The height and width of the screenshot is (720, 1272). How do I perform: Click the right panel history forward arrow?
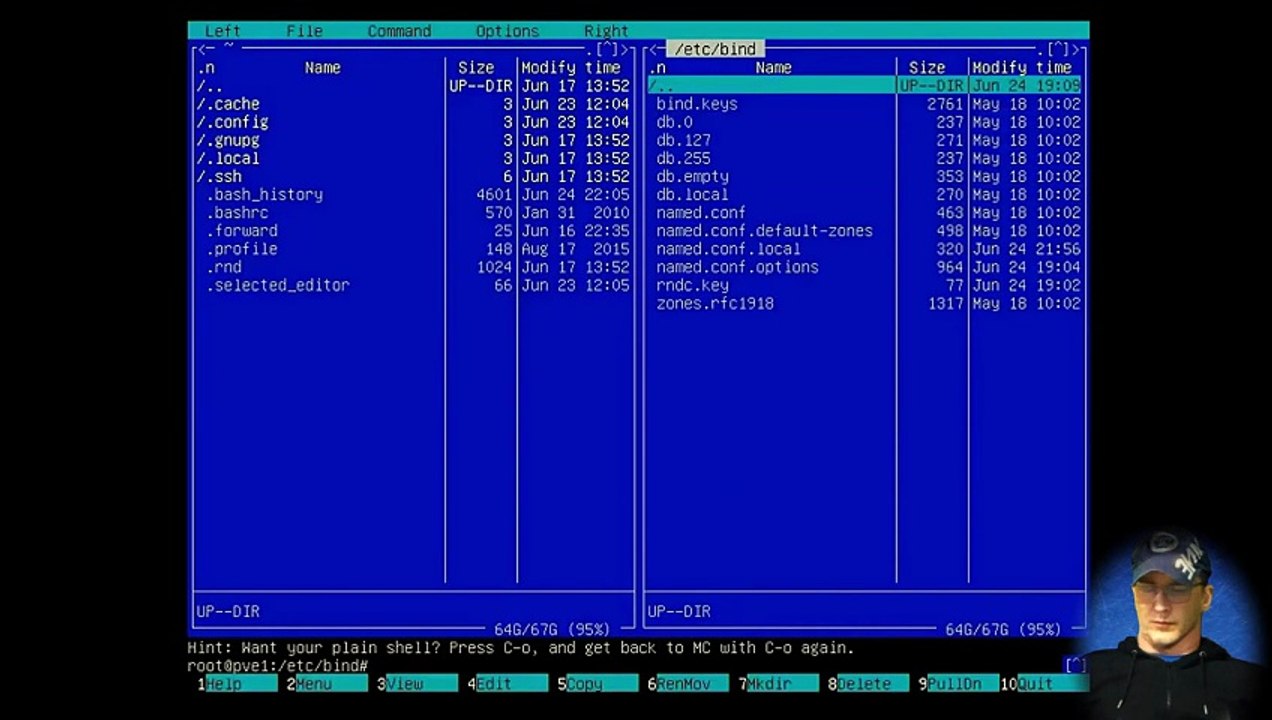tap(1077, 49)
